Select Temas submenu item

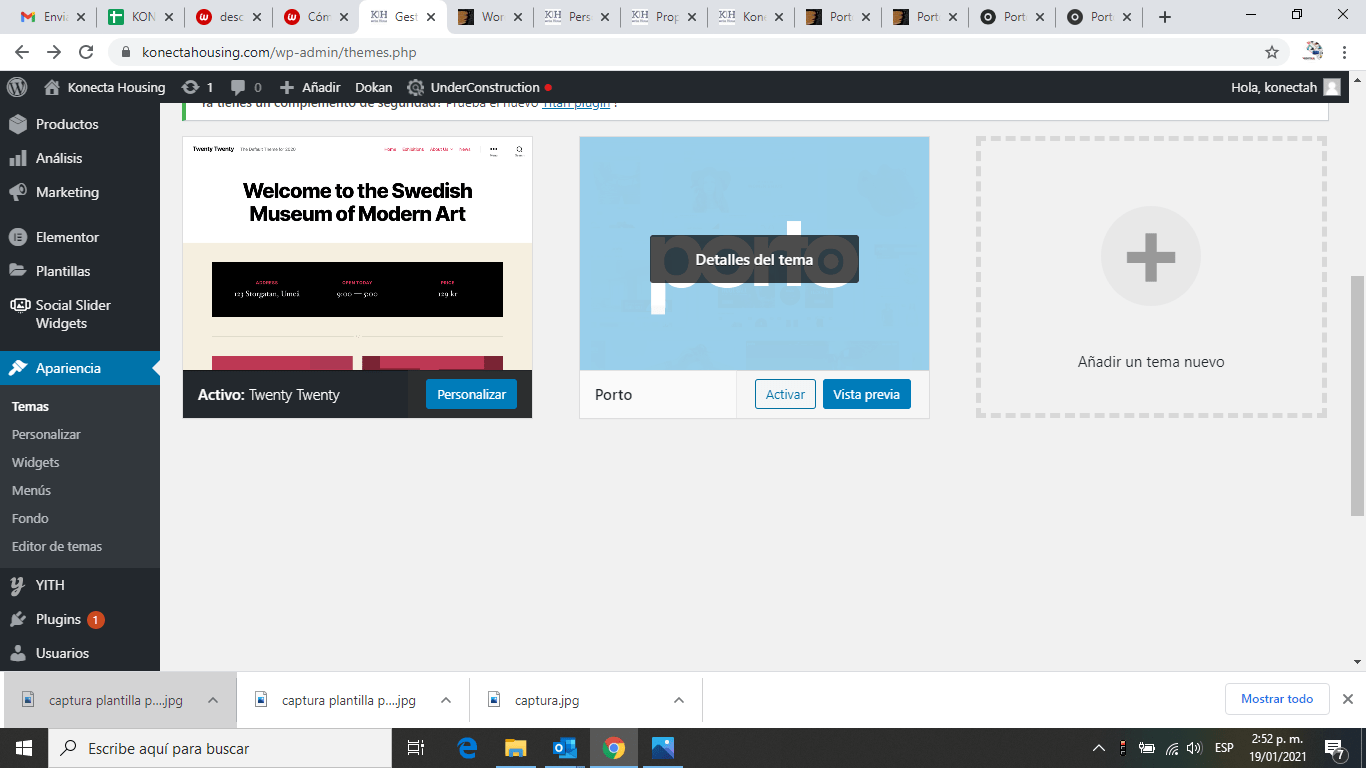coord(30,407)
